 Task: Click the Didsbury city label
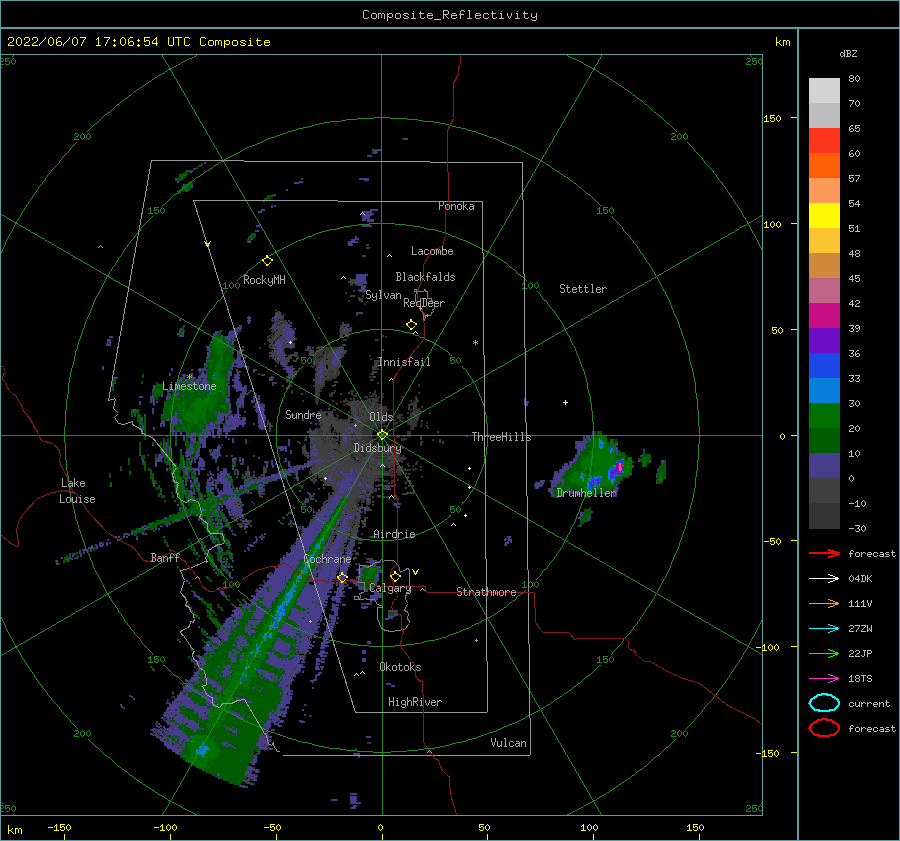(x=377, y=448)
